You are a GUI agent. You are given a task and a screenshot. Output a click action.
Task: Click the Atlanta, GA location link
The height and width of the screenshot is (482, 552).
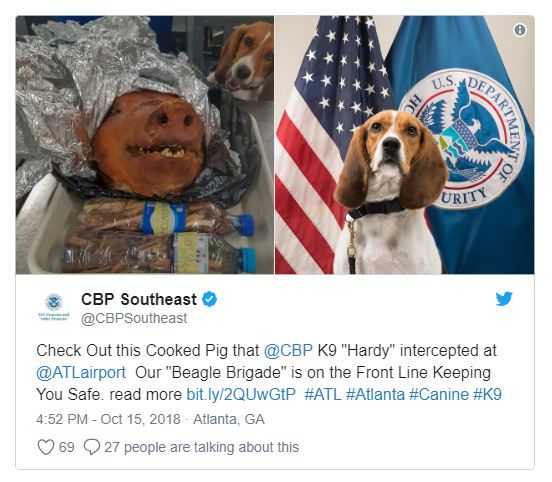coord(229,419)
